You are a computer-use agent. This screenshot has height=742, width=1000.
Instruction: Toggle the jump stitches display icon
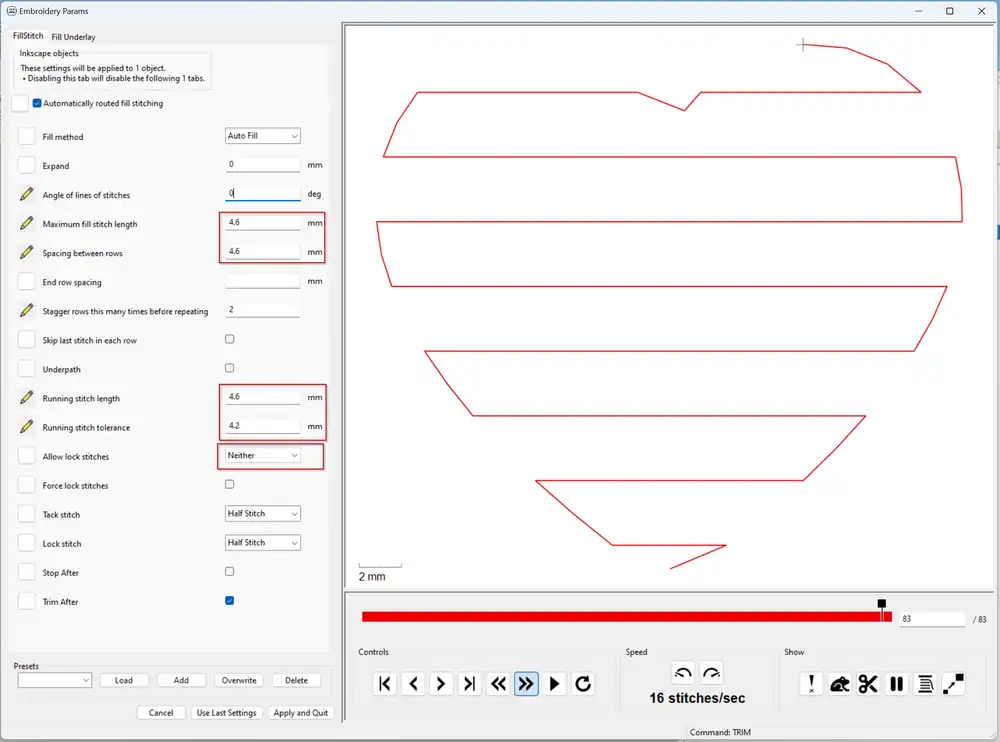[x=840, y=684]
